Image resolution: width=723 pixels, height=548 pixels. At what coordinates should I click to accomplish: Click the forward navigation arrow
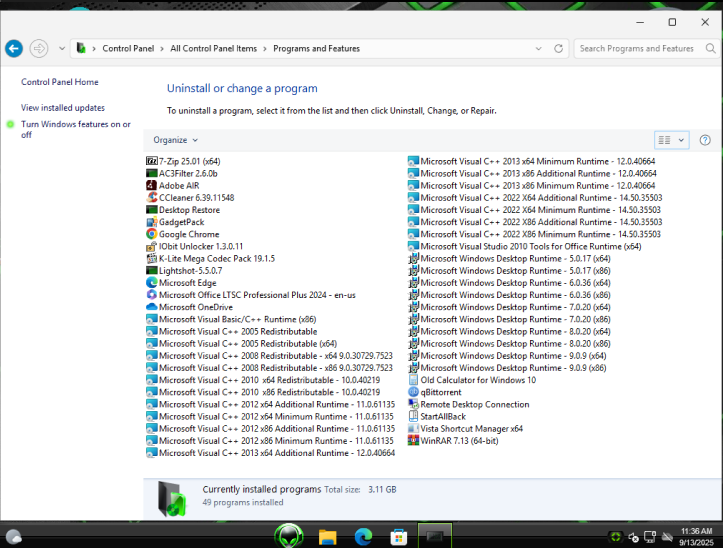tap(39, 48)
